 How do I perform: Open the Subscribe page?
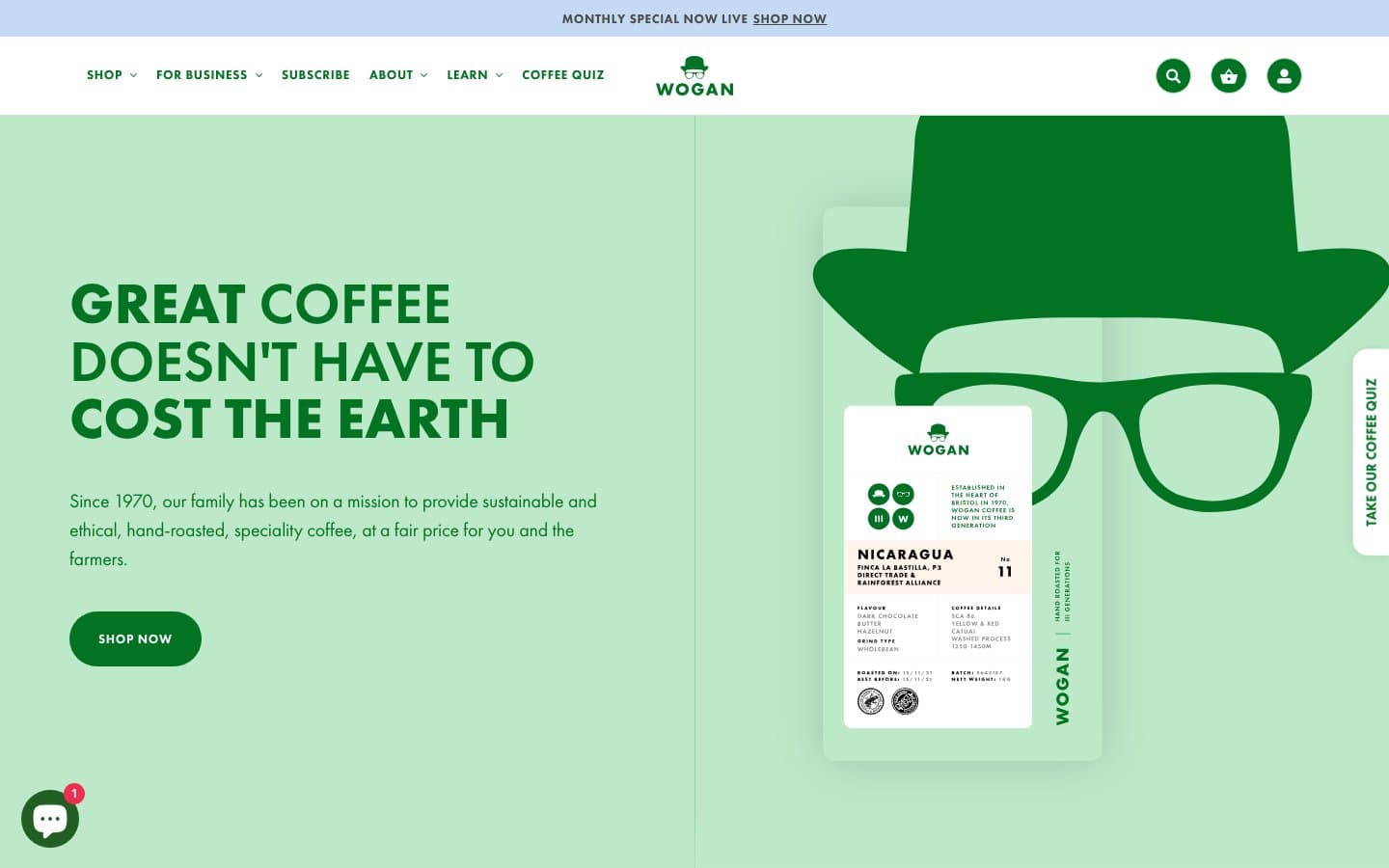[315, 75]
